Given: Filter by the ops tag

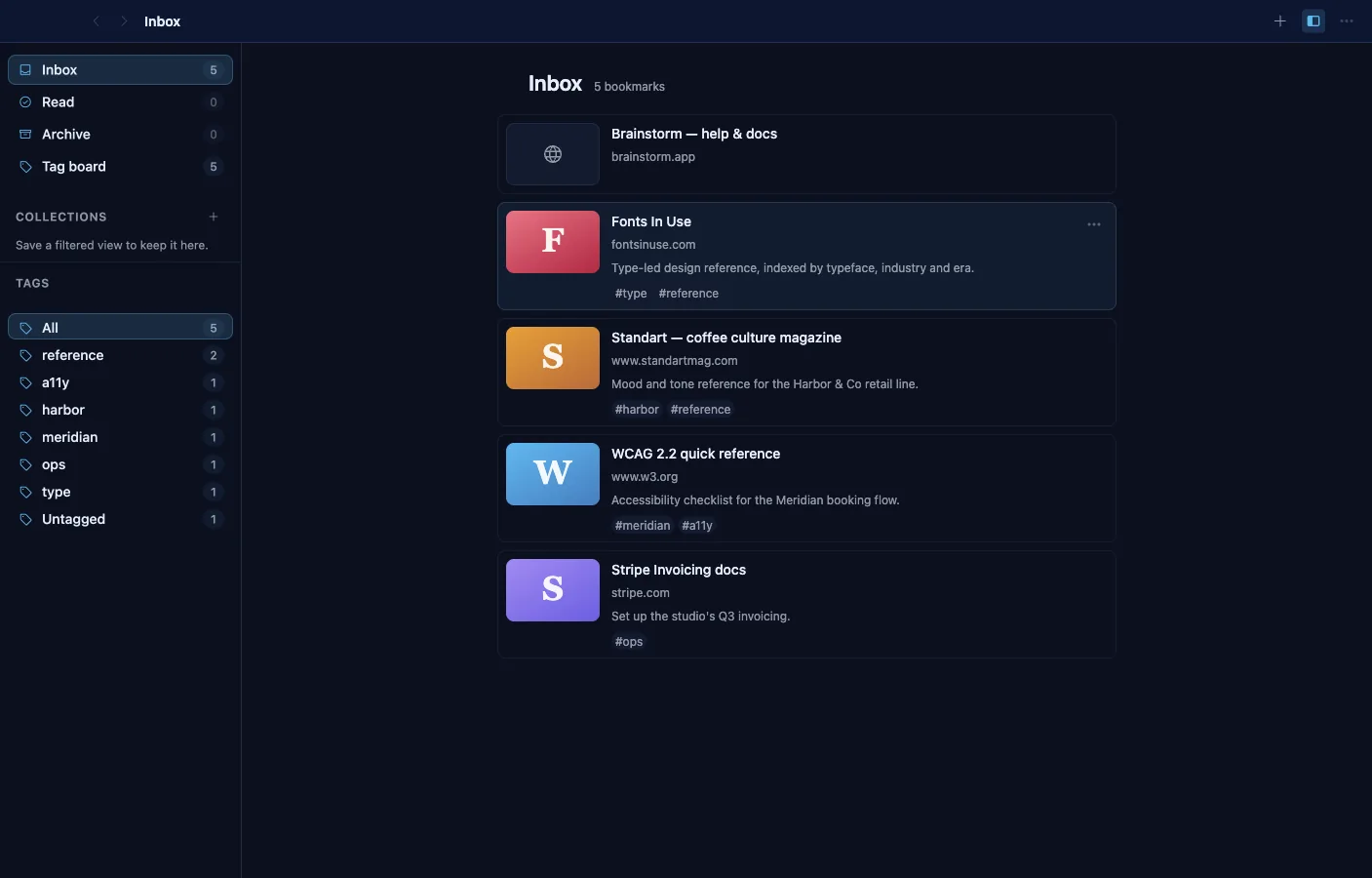Looking at the screenshot, I should pyautogui.click(x=120, y=464).
